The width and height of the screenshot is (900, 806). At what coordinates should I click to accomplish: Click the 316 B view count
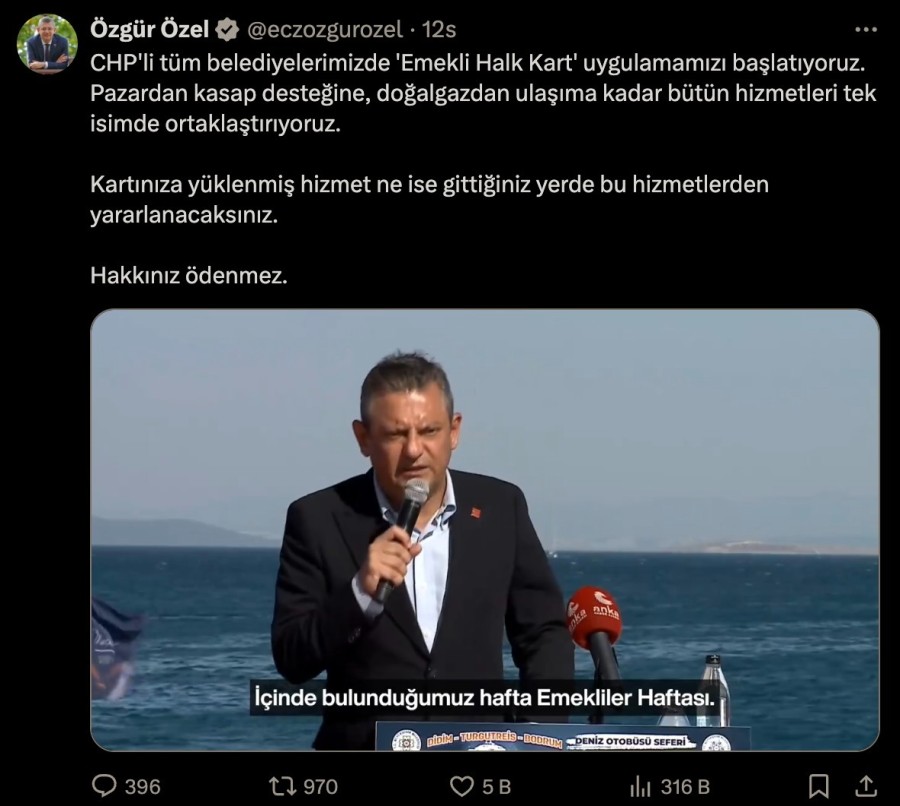[x=685, y=786]
